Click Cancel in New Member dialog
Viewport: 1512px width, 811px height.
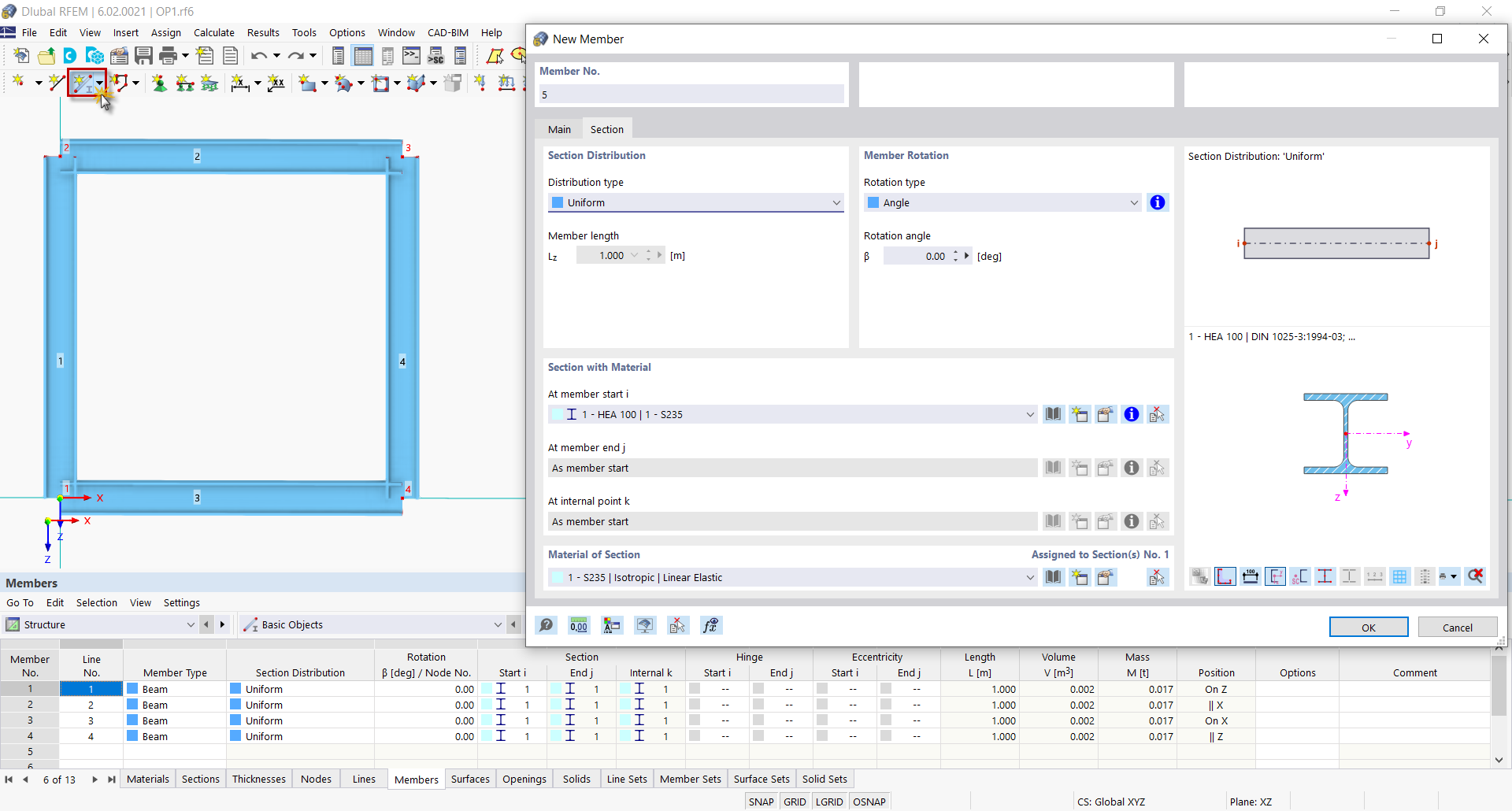pos(1458,627)
